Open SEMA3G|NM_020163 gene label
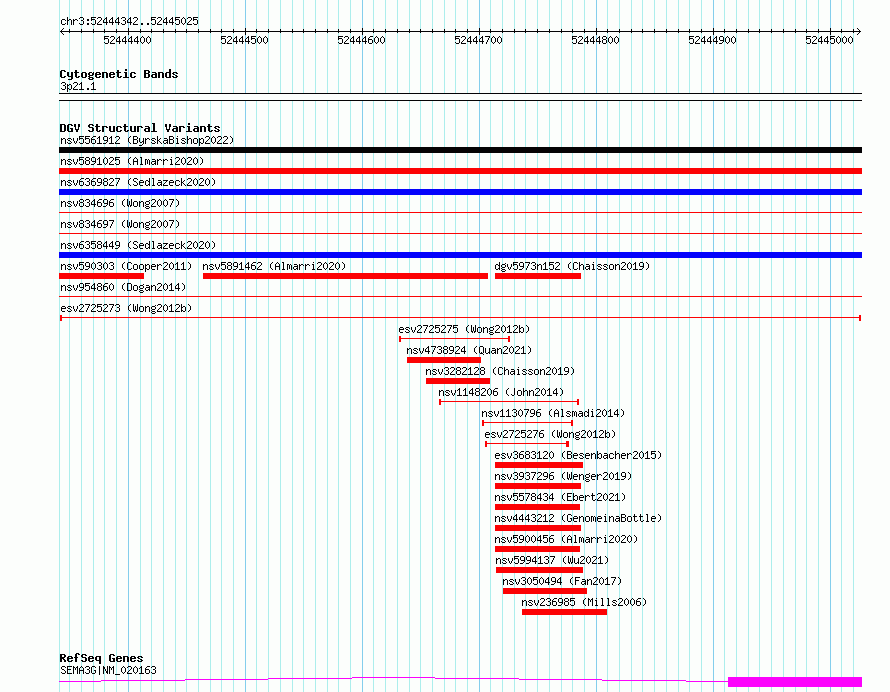 (x=108, y=670)
